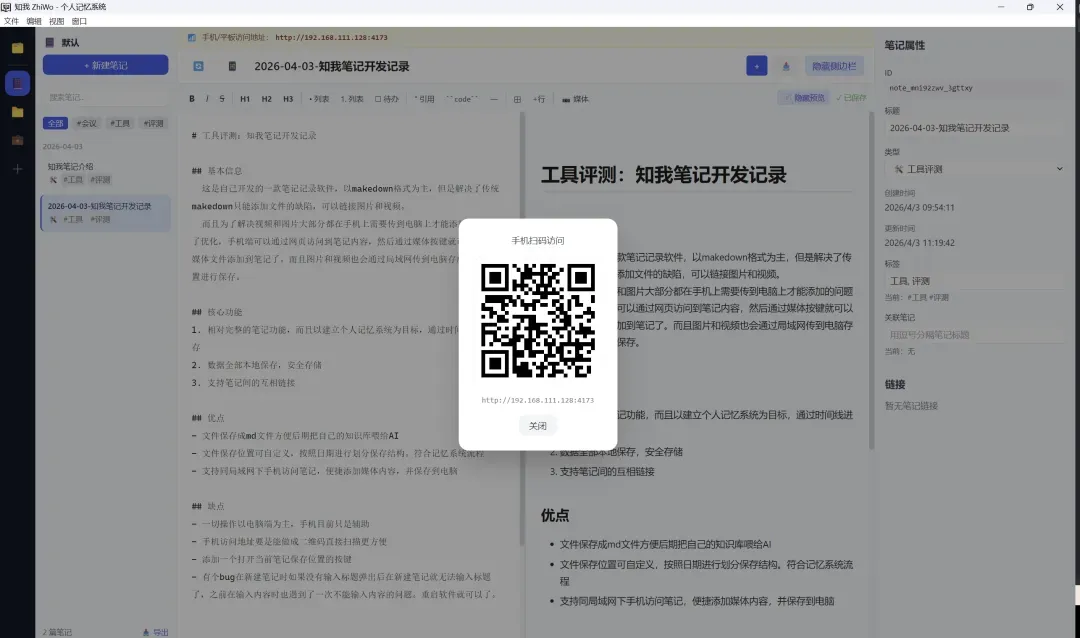
Task: Filter notes by #工具 tag chip
Action: tap(120, 123)
